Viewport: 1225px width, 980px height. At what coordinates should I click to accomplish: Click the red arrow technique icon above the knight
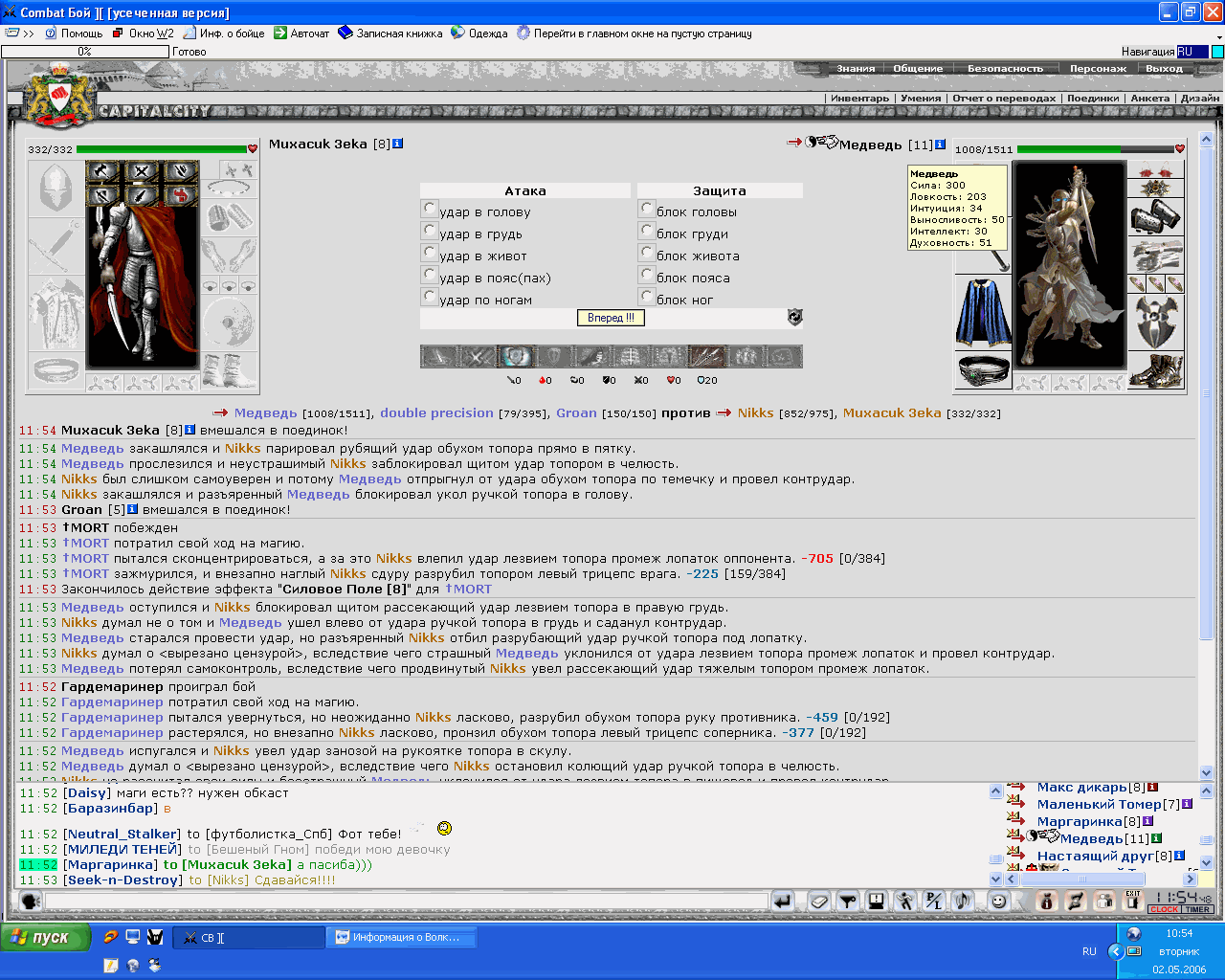[x=180, y=195]
